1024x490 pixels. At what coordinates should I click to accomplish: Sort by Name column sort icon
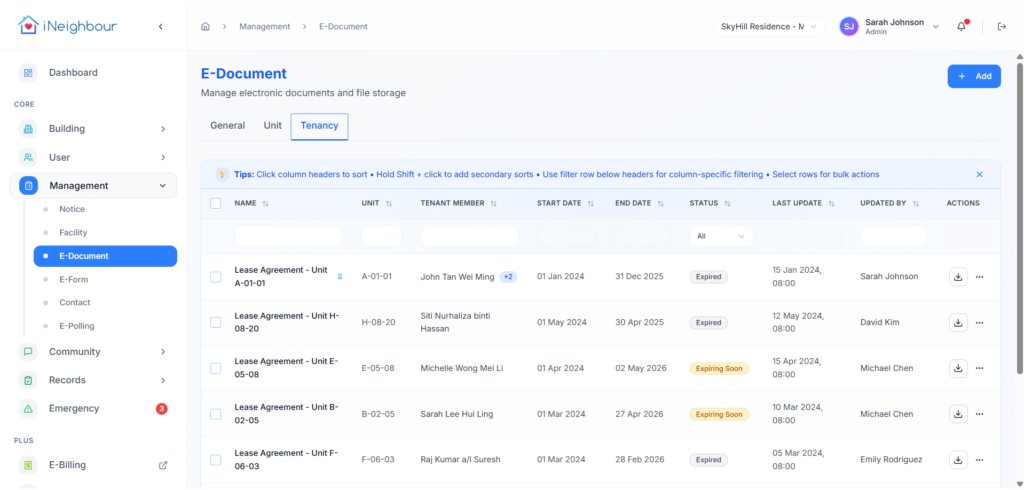click(265, 204)
